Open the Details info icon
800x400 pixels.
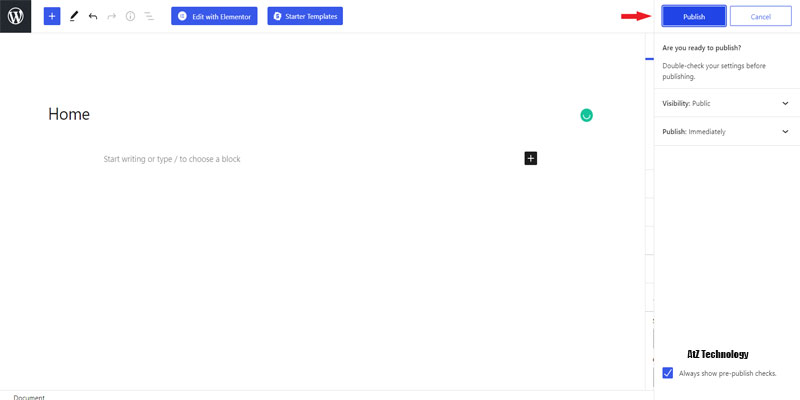[x=131, y=16]
